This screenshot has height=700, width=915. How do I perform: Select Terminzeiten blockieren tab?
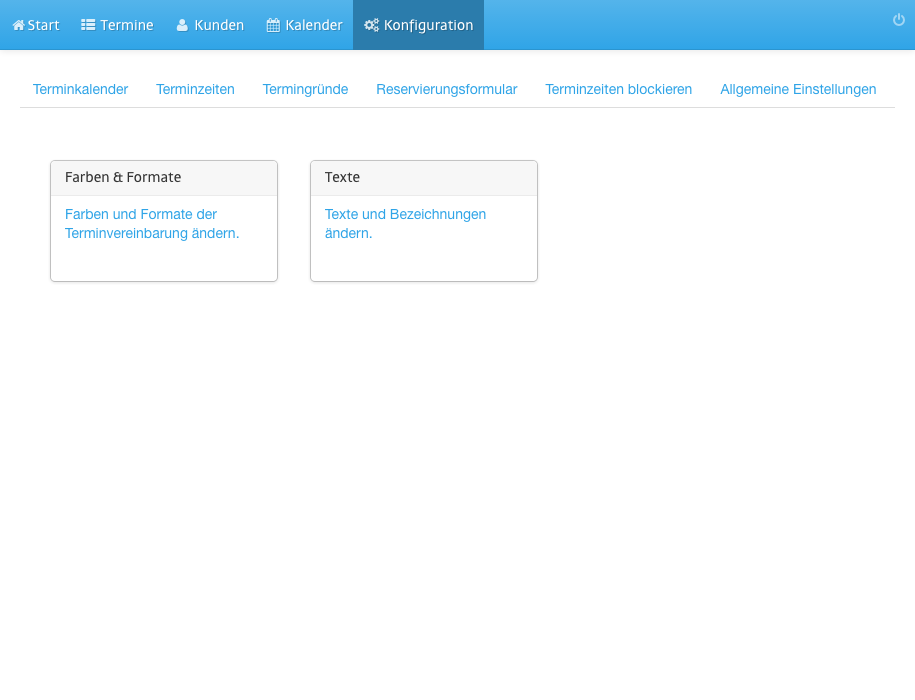coord(619,89)
